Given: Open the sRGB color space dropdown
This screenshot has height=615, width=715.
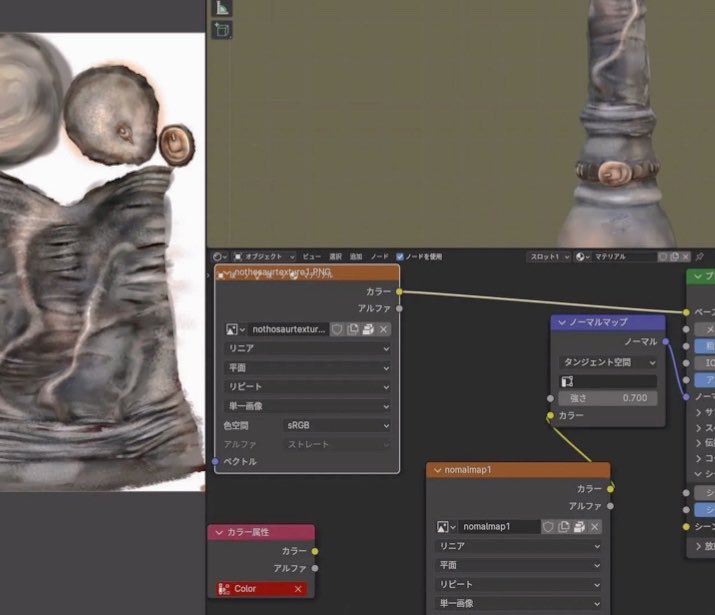Looking at the screenshot, I should [x=337, y=425].
